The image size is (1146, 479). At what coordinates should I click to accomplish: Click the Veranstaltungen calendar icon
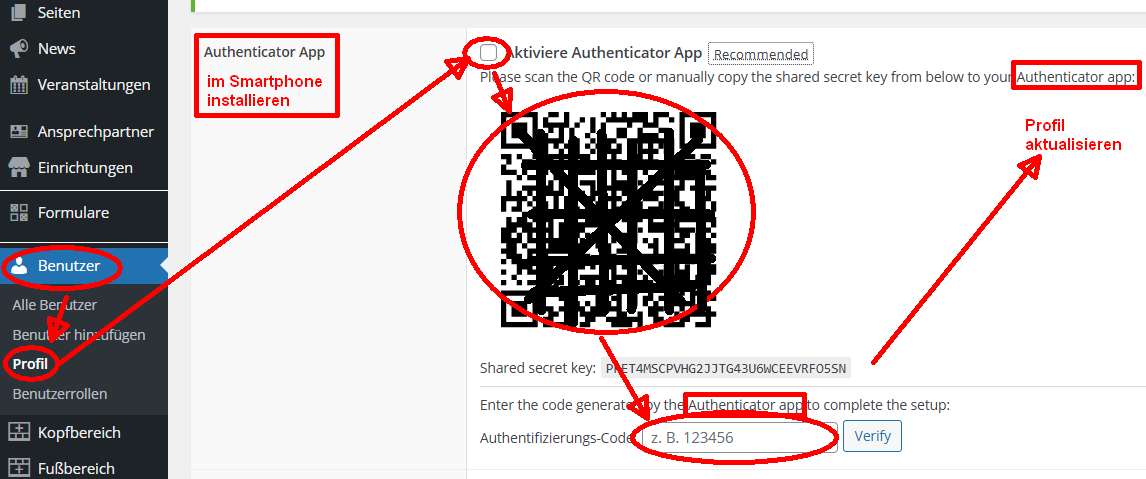click(19, 85)
